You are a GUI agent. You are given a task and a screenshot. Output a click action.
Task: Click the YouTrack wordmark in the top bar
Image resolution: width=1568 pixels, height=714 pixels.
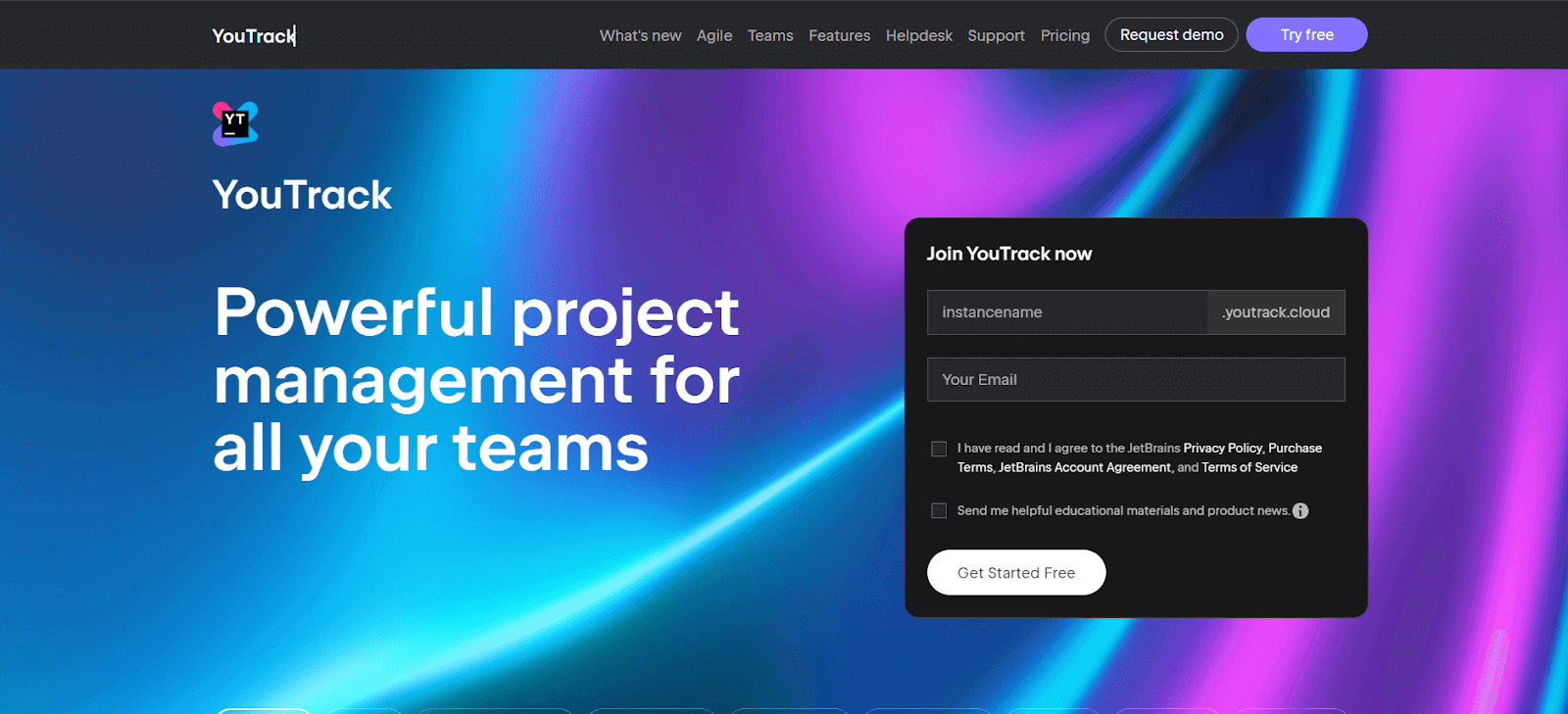(x=254, y=35)
